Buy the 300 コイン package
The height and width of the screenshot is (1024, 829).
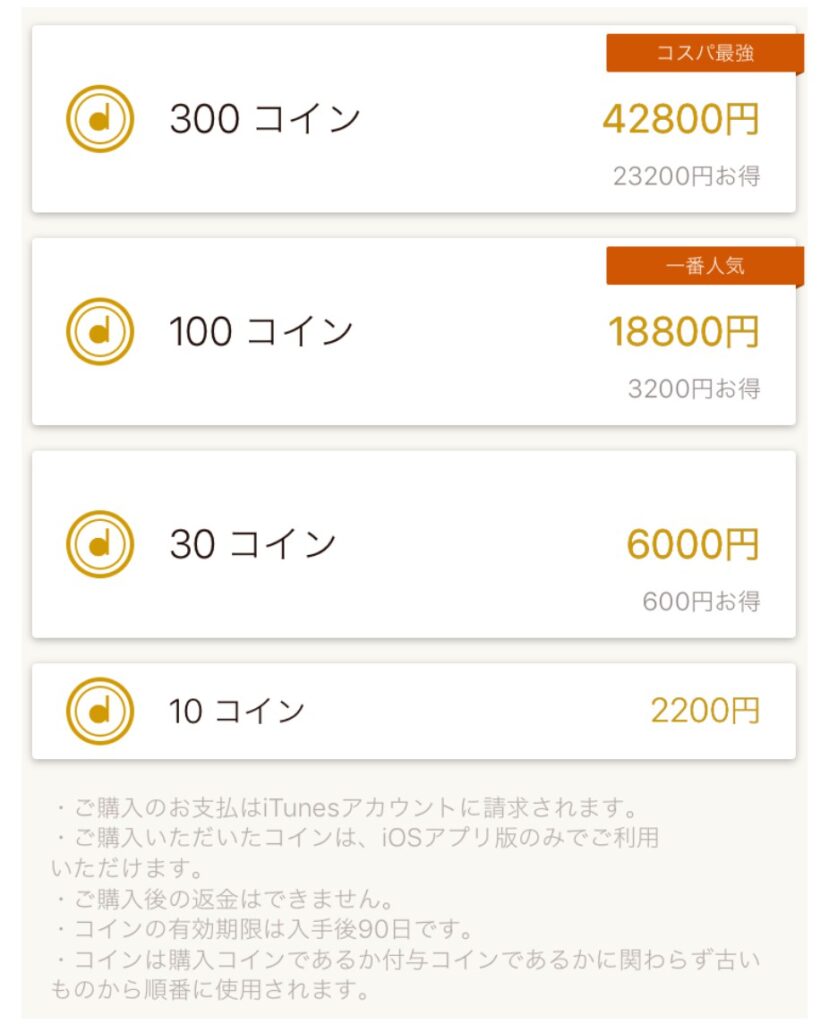tap(414, 119)
